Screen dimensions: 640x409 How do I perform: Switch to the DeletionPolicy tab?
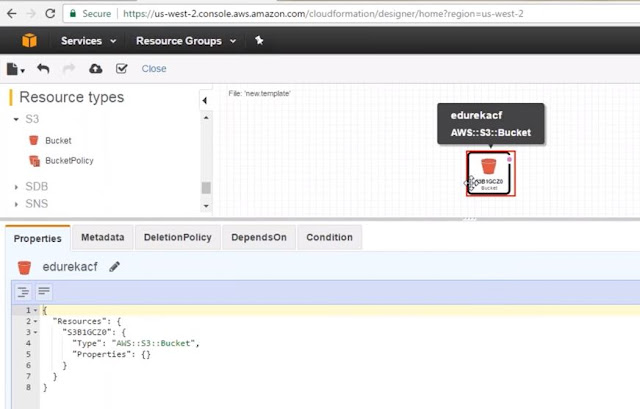(x=178, y=237)
